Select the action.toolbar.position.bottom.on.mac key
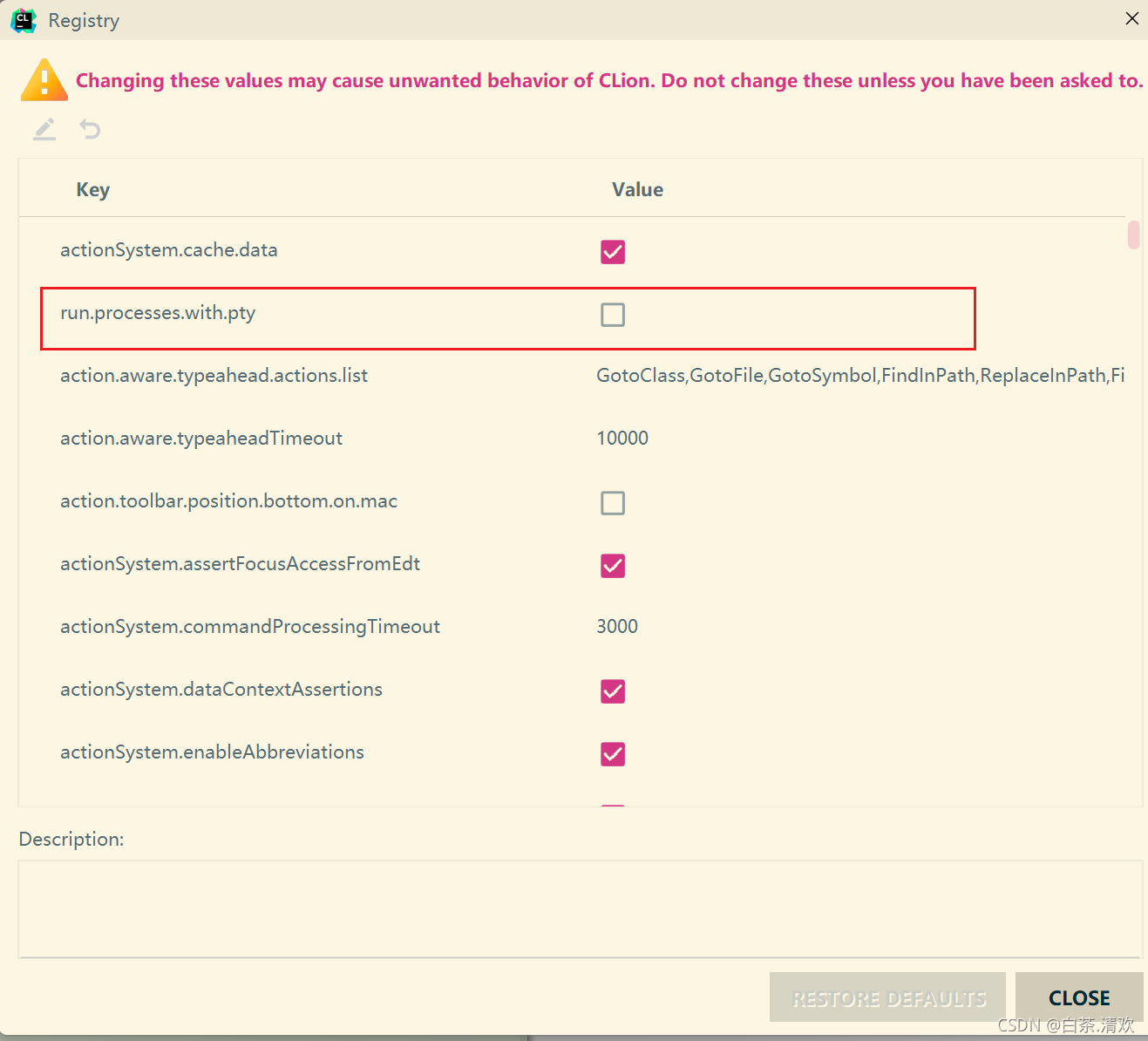This screenshot has height=1041, width=1148. 228,501
